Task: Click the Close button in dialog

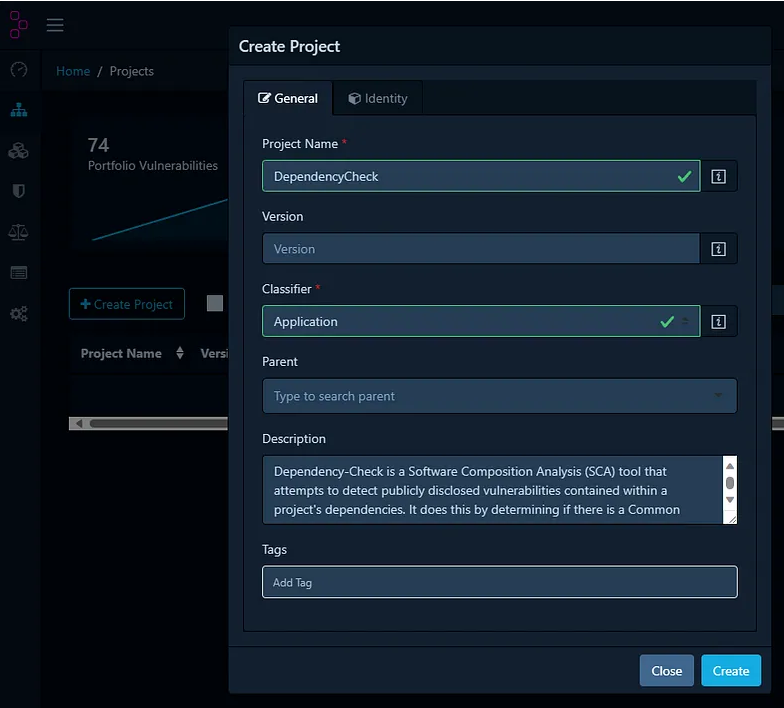Action: pyautogui.click(x=666, y=670)
